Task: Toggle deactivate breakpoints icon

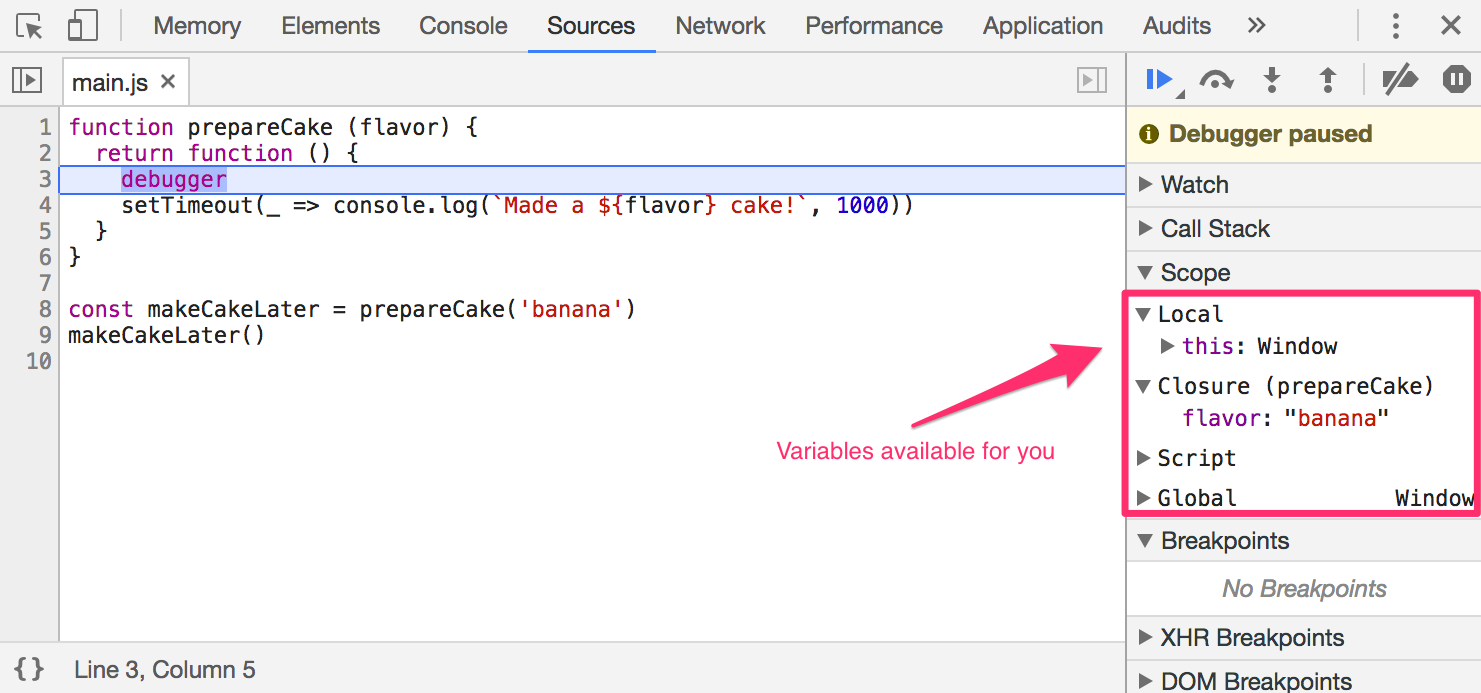Action: (1400, 80)
